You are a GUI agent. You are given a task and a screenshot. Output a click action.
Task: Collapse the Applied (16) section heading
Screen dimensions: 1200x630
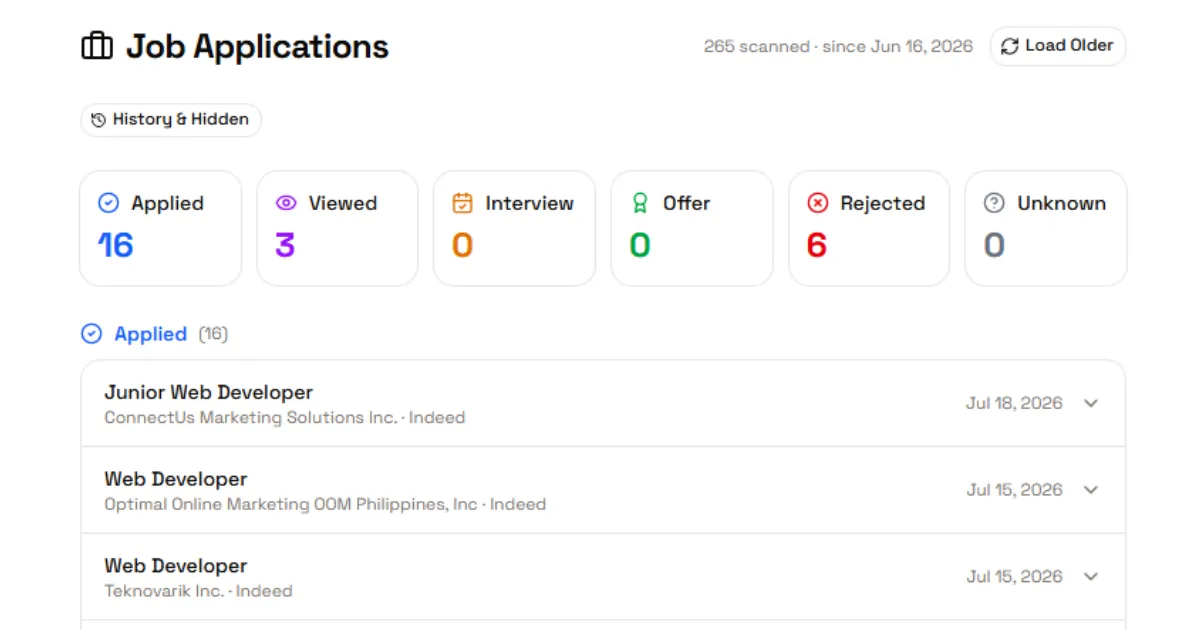coord(155,334)
